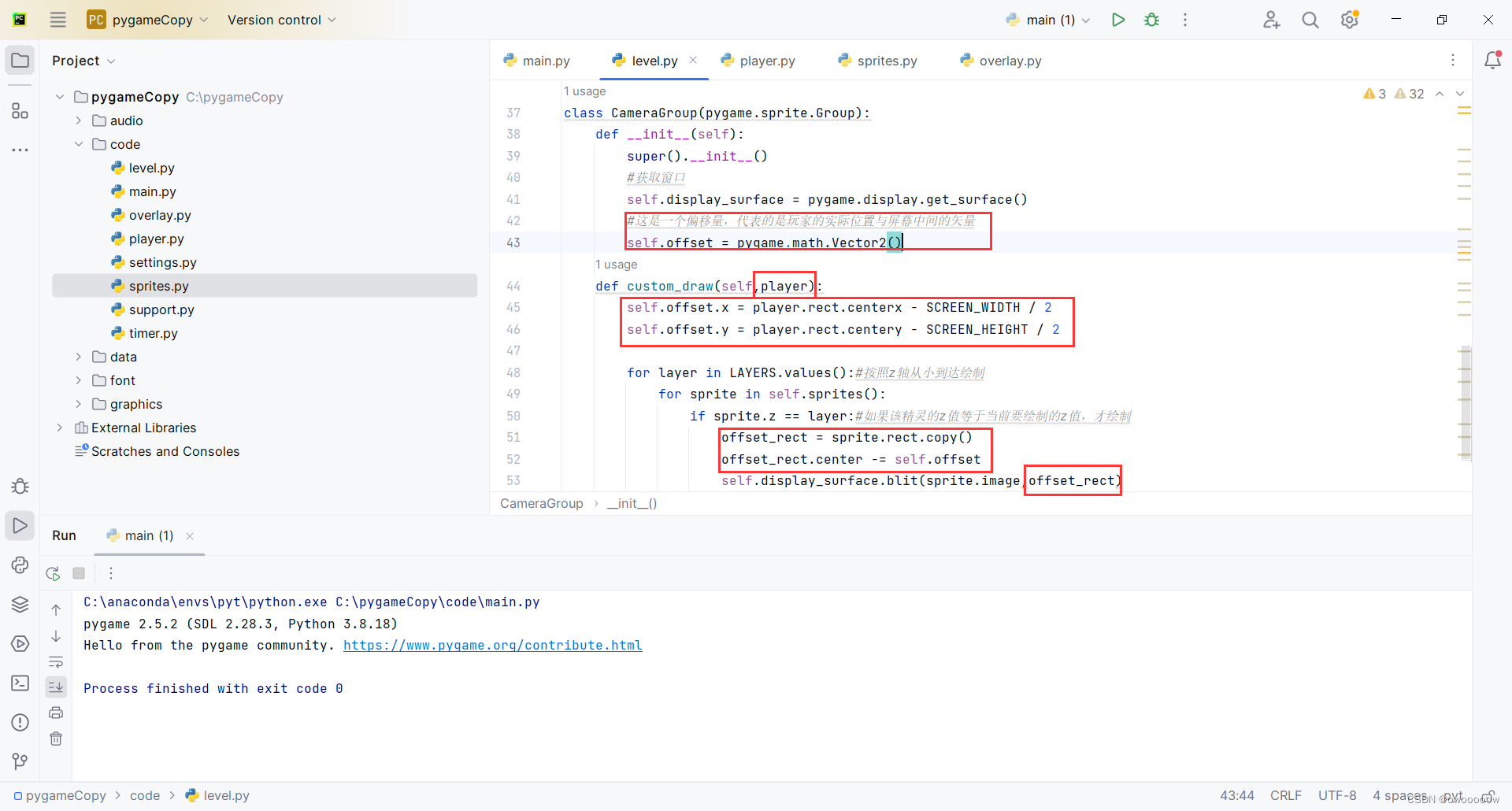Go to next highlighted problem arrow
The width and height of the screenshot is (1512, 811).
click(x=1460, y=94)
